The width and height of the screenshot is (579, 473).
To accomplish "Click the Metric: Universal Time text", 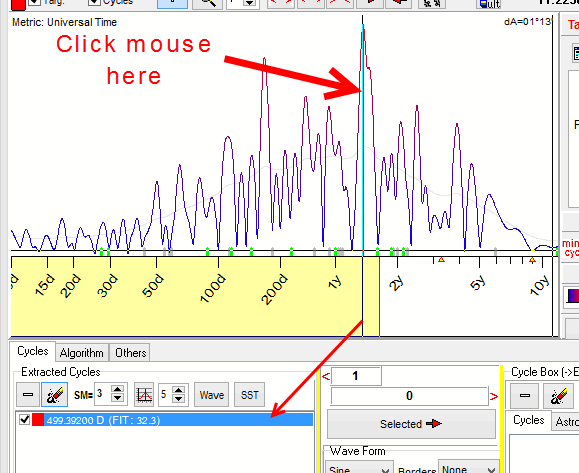I will [x=64, y=22].
